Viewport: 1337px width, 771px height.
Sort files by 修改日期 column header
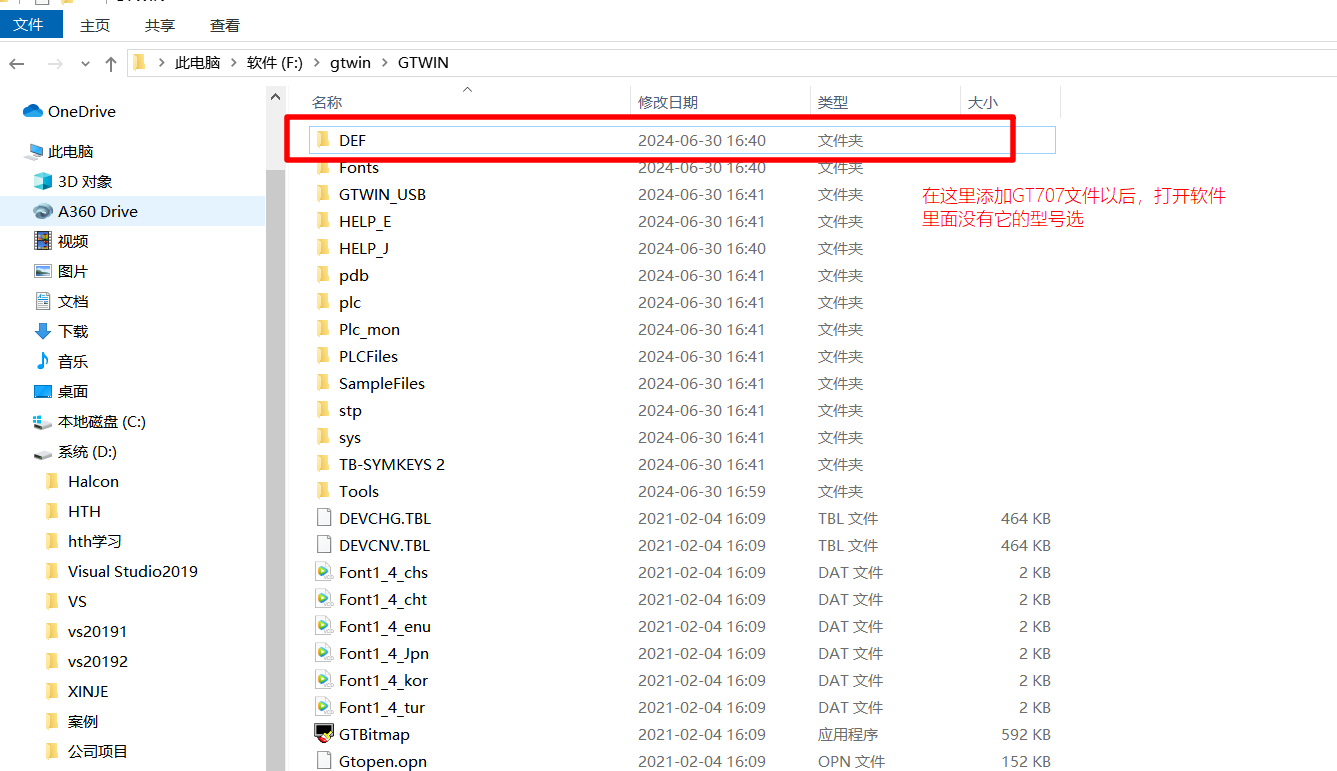(668, 102)
